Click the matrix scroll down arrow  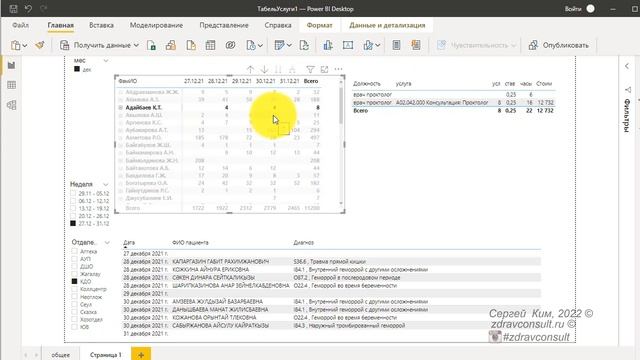click(x=341, y=204)
